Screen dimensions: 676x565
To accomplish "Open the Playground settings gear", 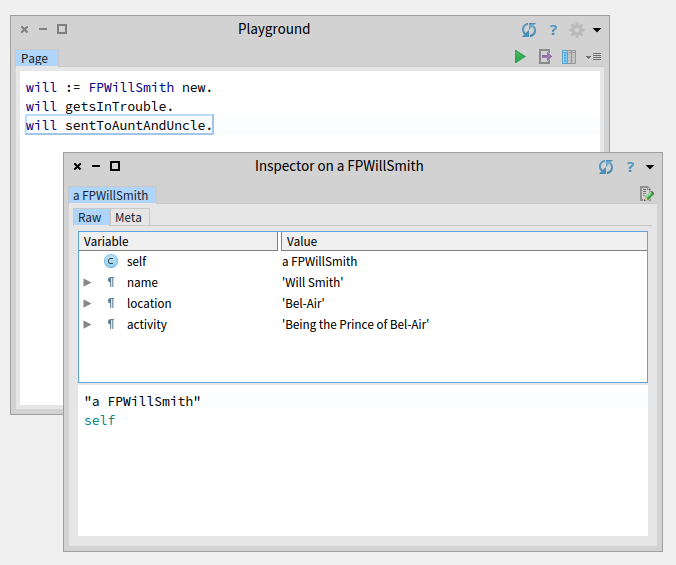I will pyautogui.click(x=576, y=30).
